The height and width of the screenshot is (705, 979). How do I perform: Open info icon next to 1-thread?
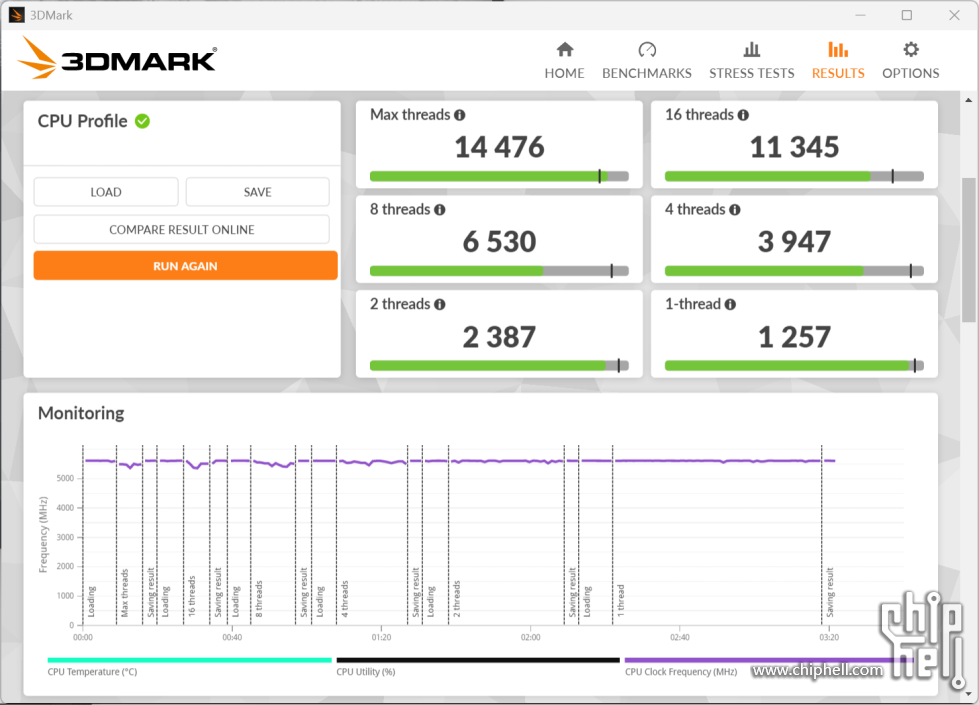pyautogui.click(x=730, y=304)
